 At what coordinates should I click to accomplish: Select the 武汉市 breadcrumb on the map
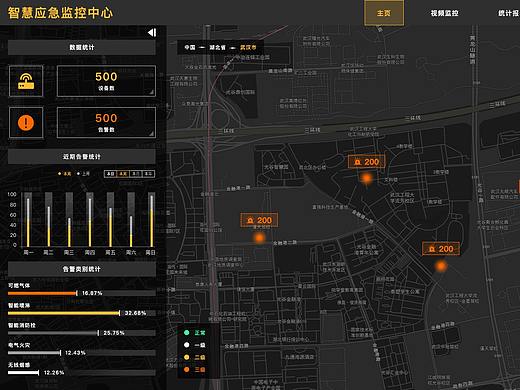248,47
